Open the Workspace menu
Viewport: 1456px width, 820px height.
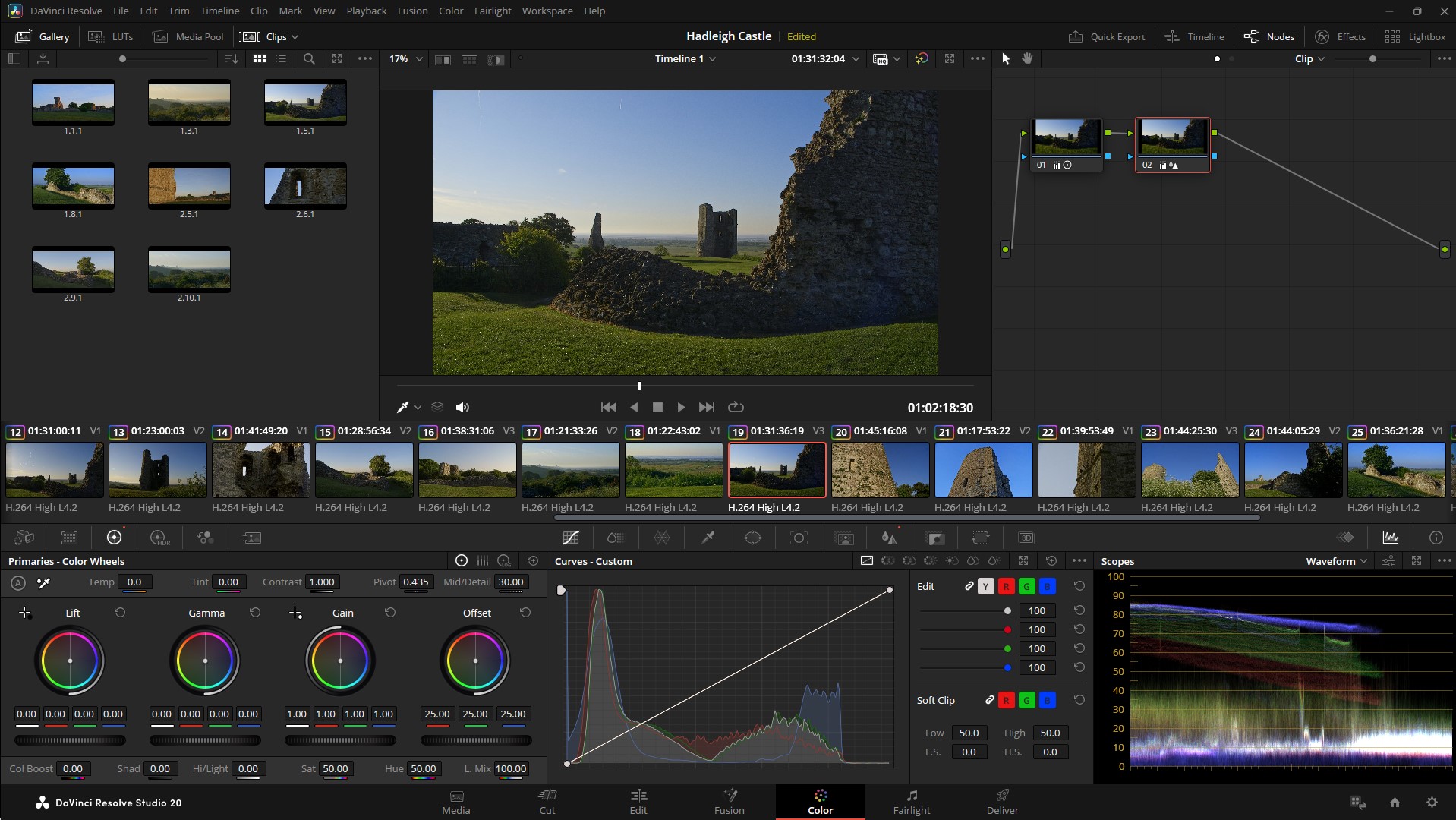[x=547, y=11]
